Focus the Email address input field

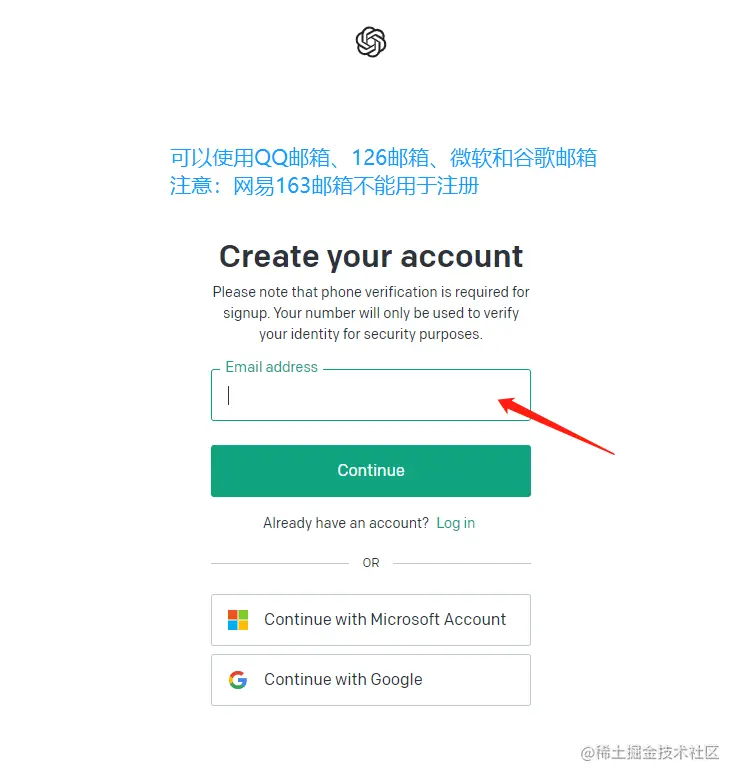tap(370, 395)
